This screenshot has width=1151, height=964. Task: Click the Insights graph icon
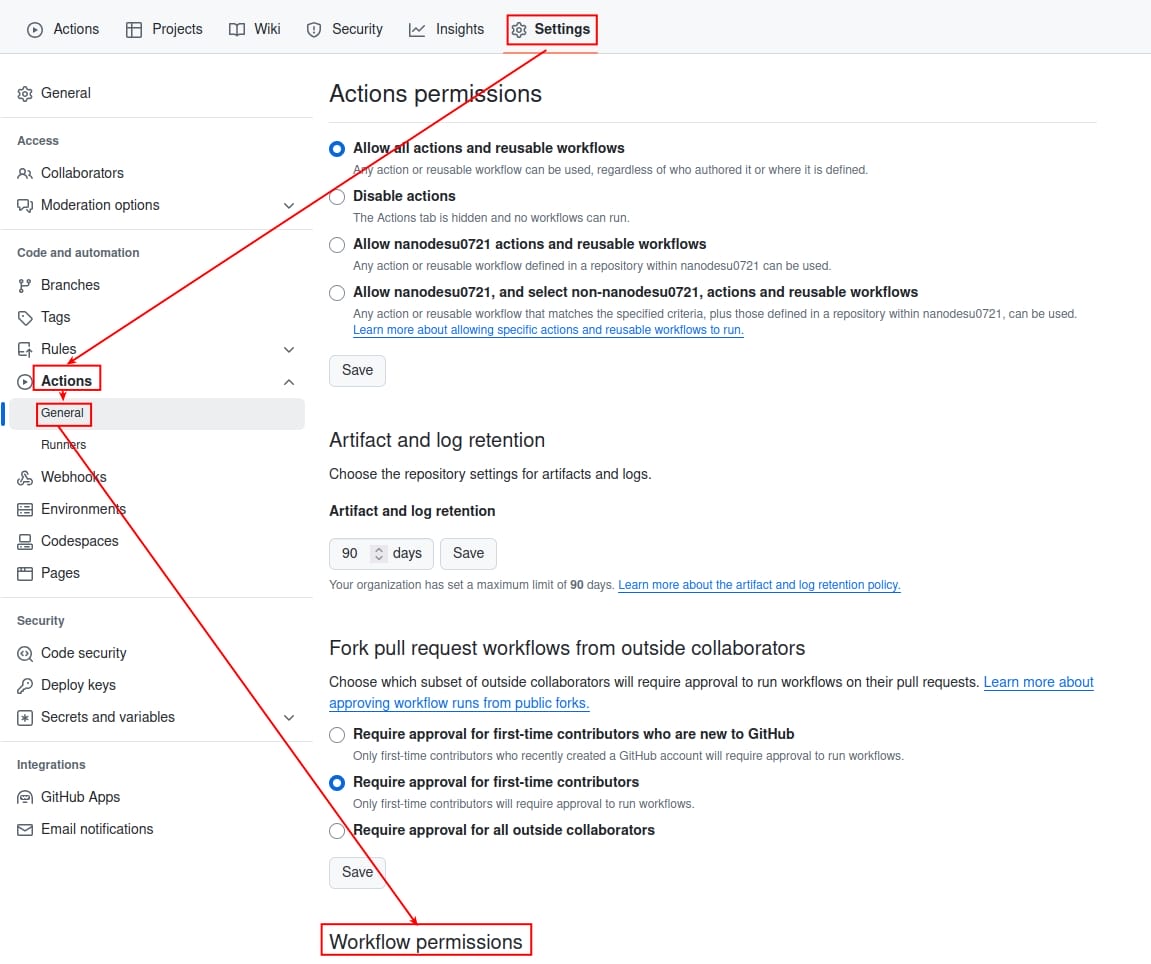(x=417, y=29)
